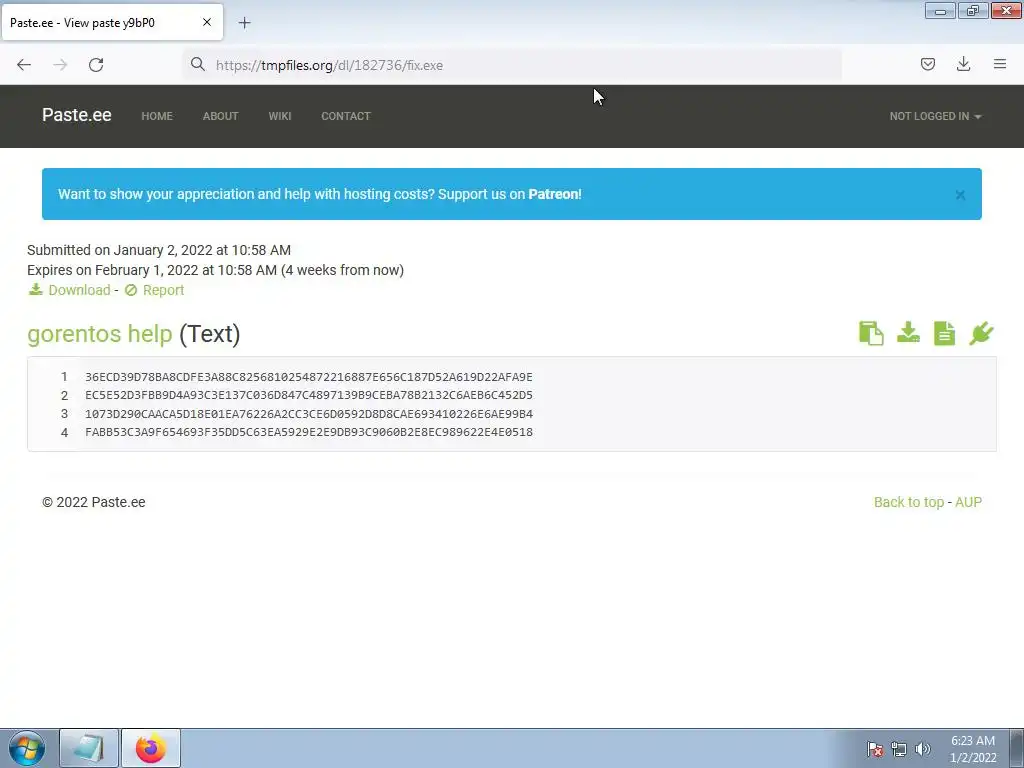The image size is (1024, 768).
Task: Open the Firefox hamburger menu
Action: pos(1000,64)
